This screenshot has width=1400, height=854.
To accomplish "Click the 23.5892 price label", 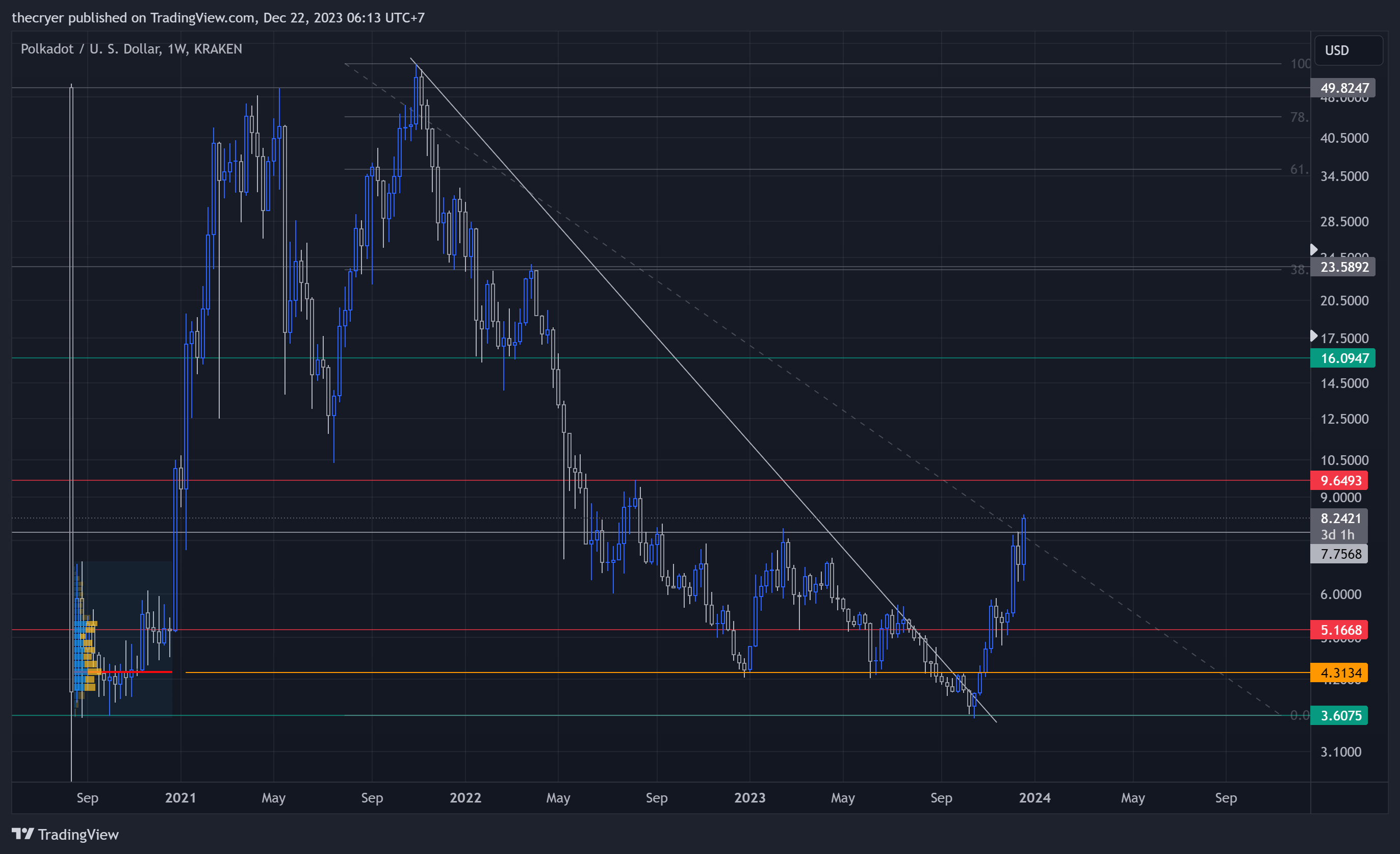I will pos(1342,267).
